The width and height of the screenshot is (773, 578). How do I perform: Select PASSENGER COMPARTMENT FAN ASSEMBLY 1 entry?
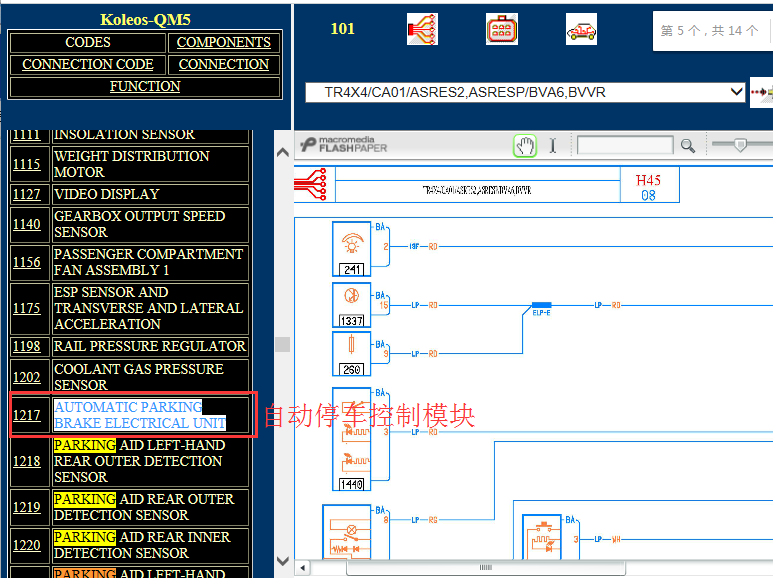pyautogui.click(x=148, y=262)
